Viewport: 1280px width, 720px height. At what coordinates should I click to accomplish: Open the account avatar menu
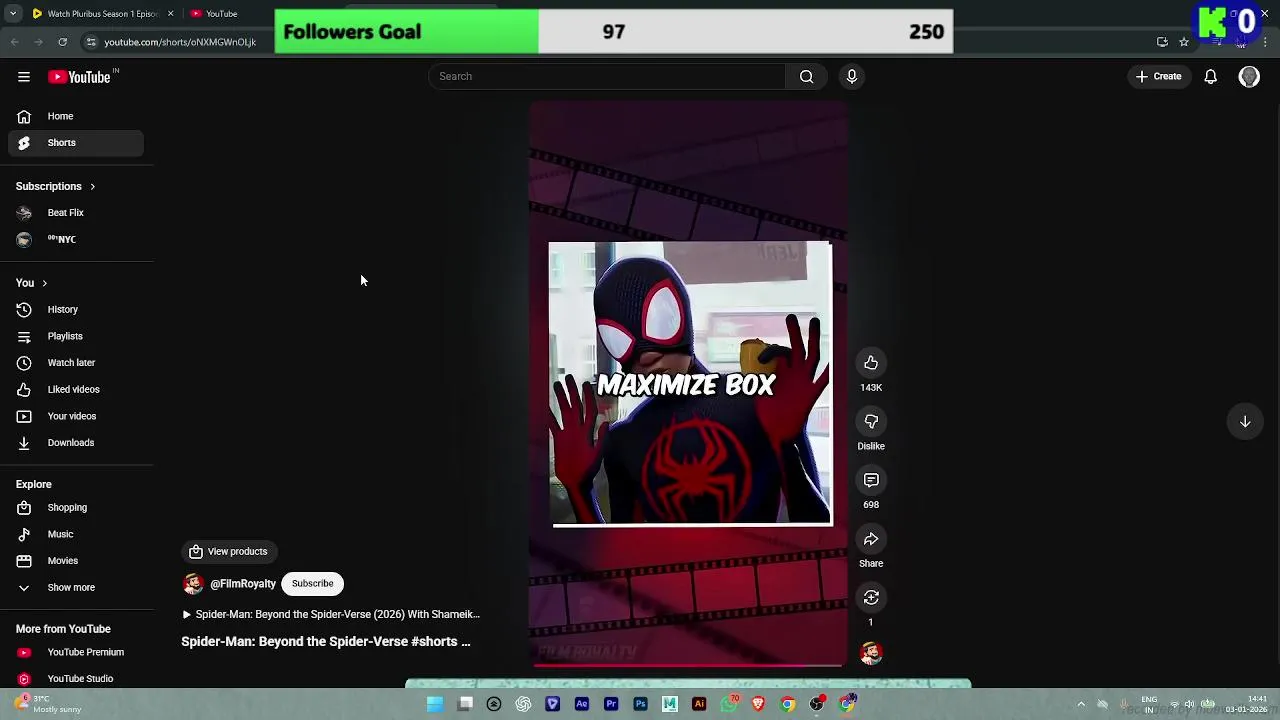tap(1249, 77)
